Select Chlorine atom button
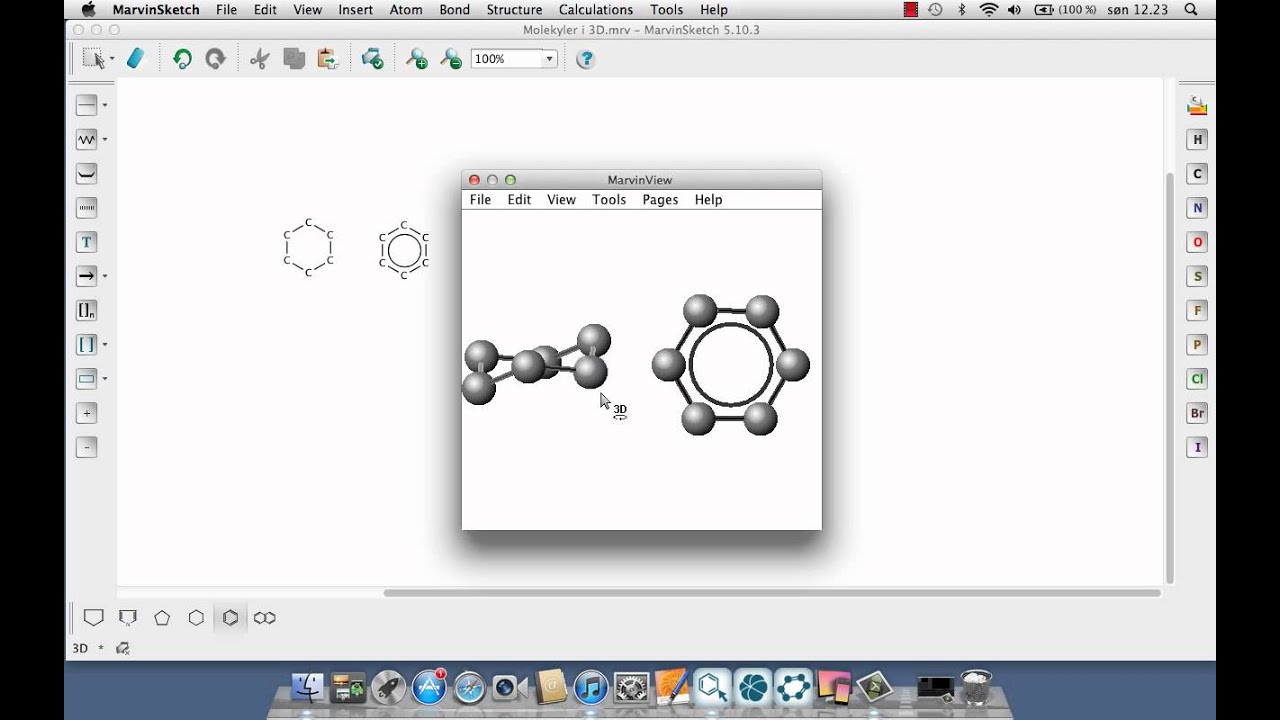The image size is (1280, 720). [x=1197, y=379]
